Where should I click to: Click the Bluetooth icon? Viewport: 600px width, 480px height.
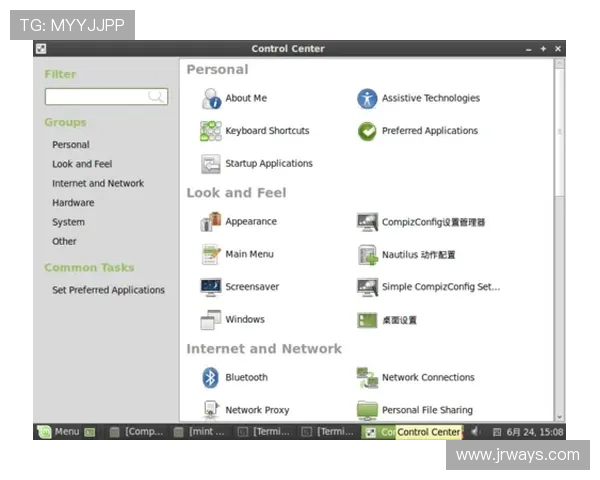click(x=211, y=378)
